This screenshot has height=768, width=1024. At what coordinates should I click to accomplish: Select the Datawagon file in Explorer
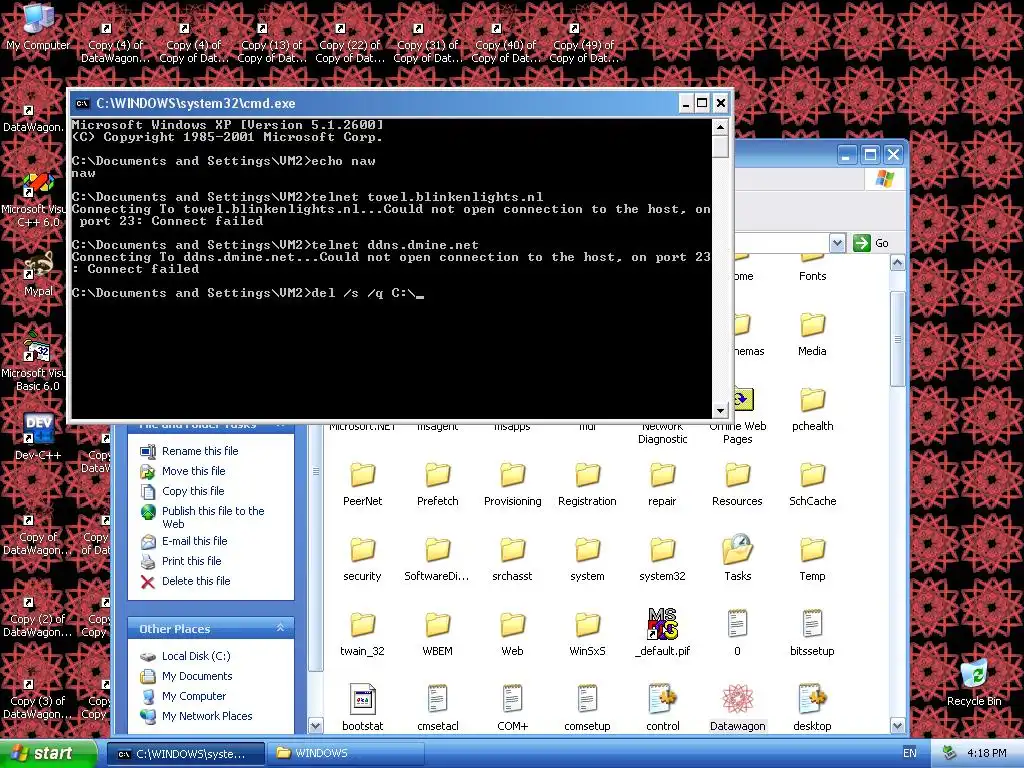[737, 708]
